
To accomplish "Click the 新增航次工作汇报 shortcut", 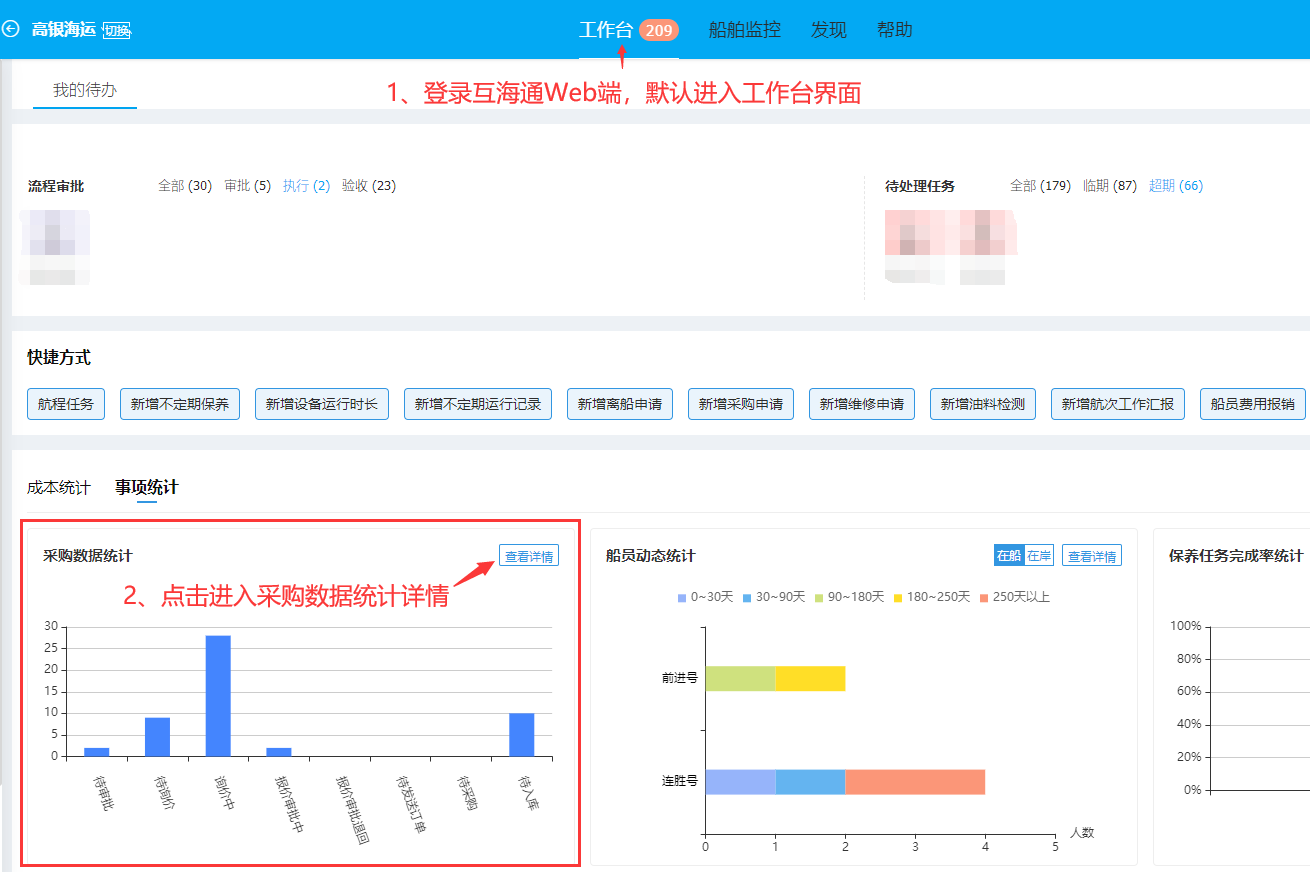I will click(x=1118, y=404).
